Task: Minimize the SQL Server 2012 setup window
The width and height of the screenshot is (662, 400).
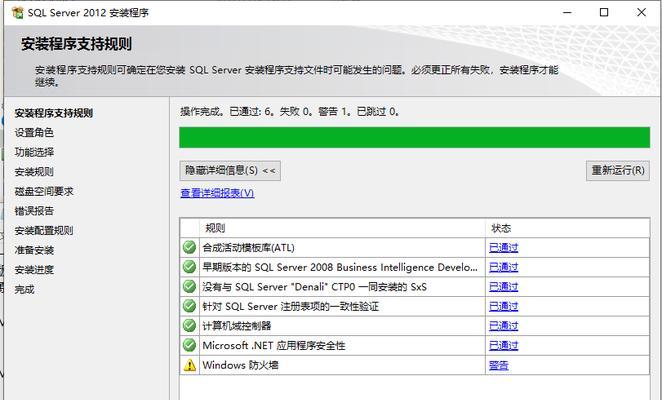Action: [x=567, y=13]
